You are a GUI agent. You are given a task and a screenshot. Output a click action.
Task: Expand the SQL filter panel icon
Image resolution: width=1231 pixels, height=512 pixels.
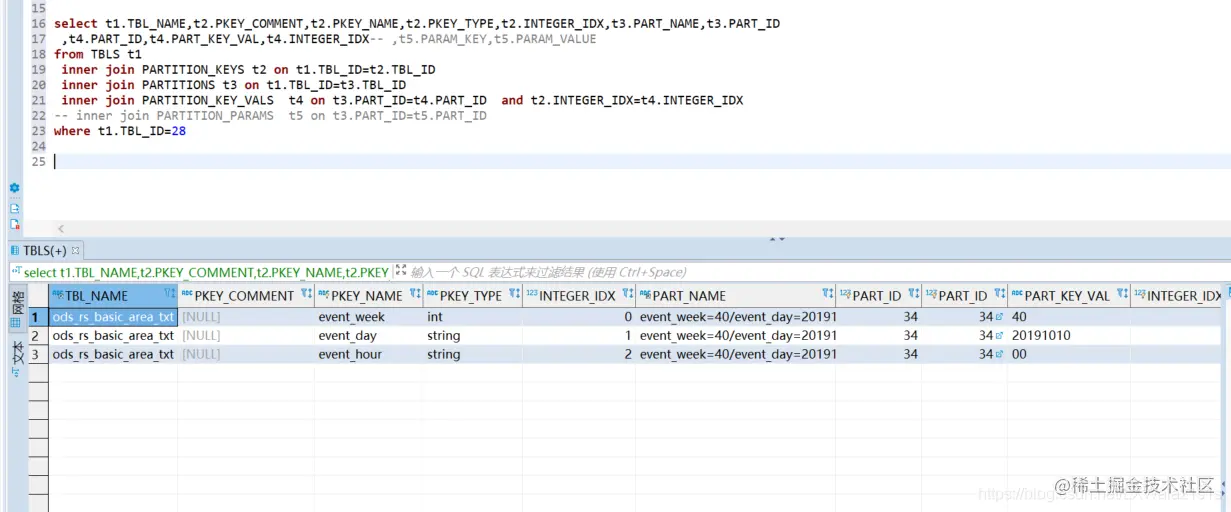tap(400, 271)
